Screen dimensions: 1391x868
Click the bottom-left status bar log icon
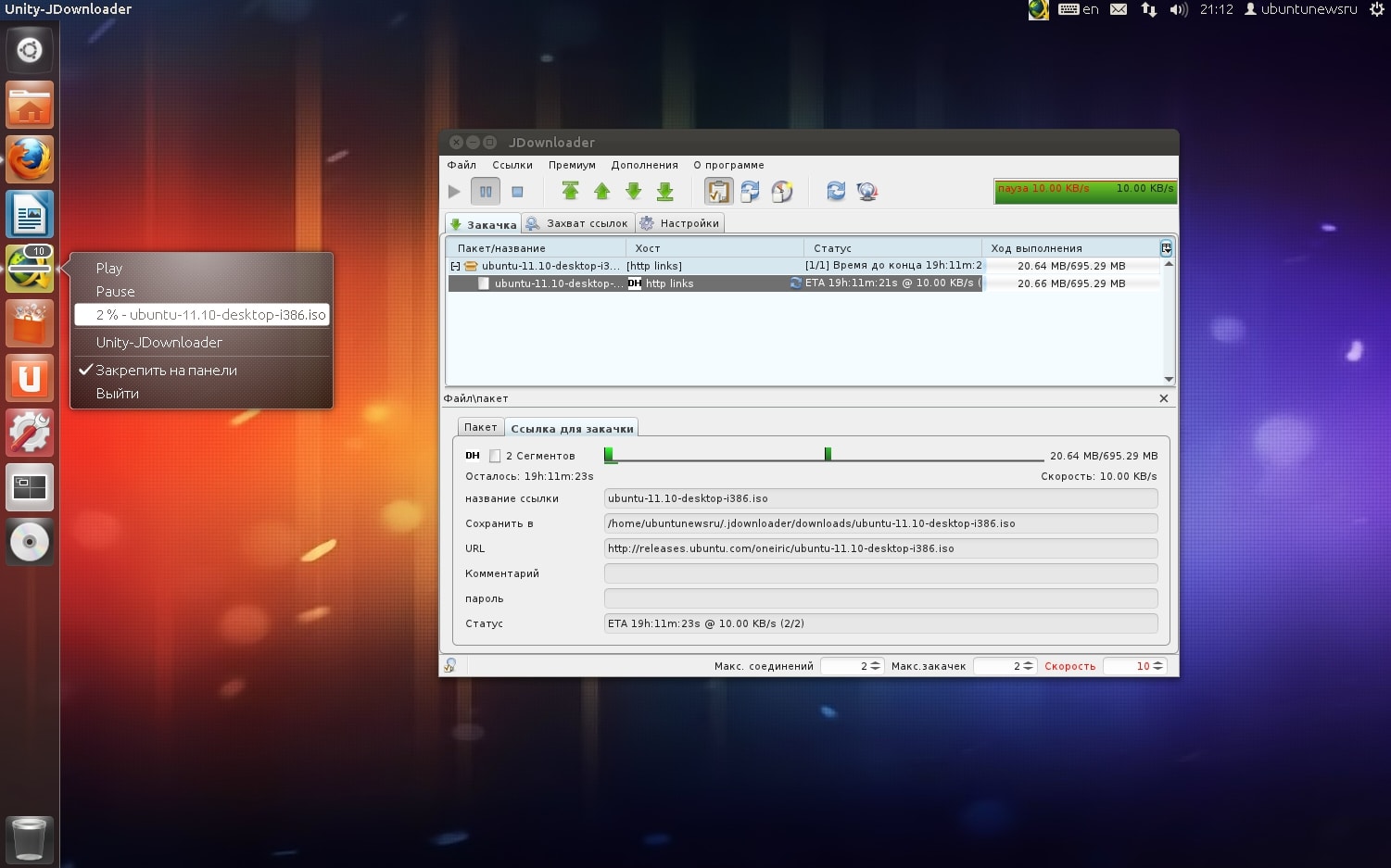click(450, 665)
